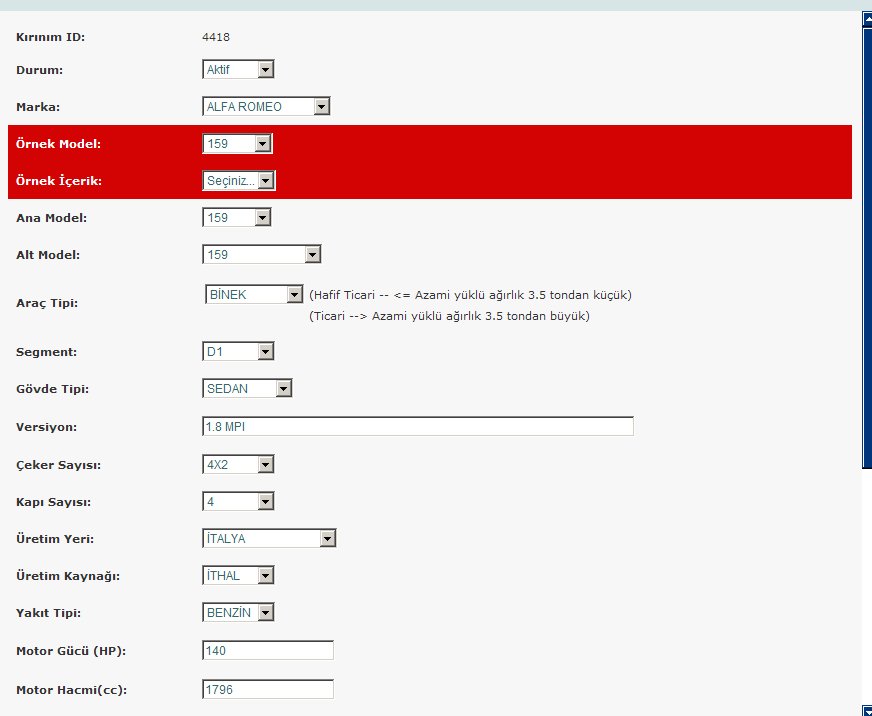Click the Segment label
Viewport: 872px width, 716px height.
[47, 352]
